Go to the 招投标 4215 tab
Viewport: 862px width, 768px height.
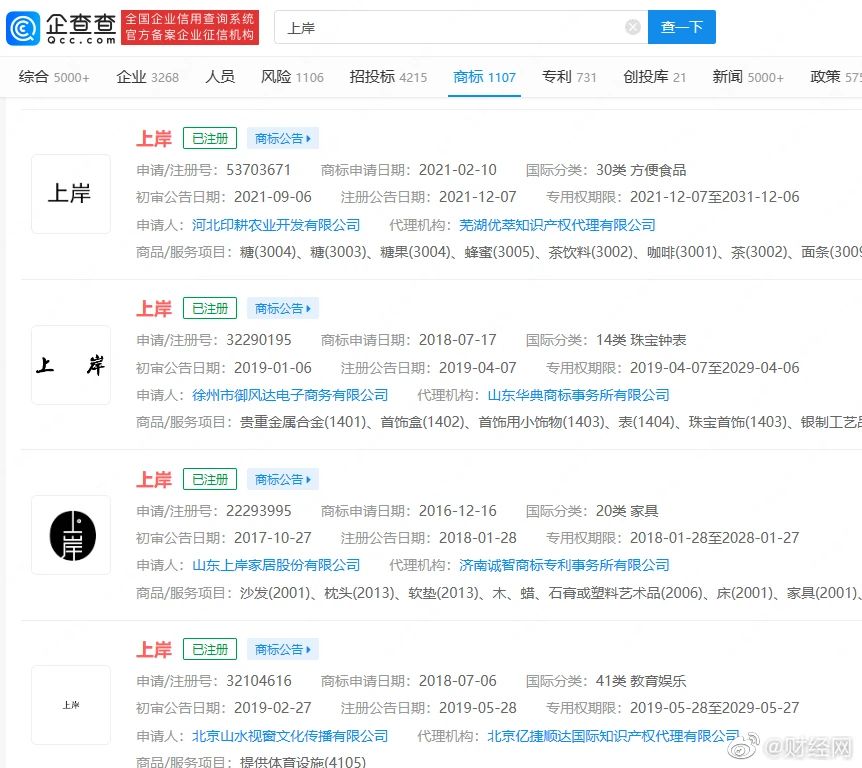pos(388,77)
